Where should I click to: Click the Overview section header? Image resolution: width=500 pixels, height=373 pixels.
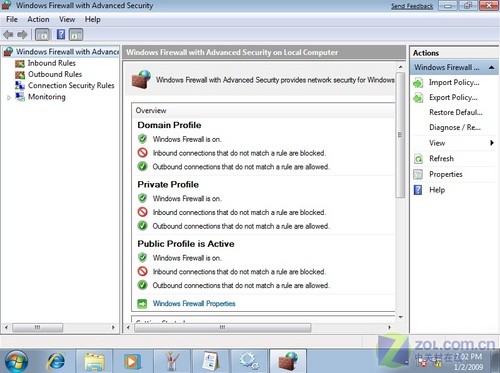151,111
